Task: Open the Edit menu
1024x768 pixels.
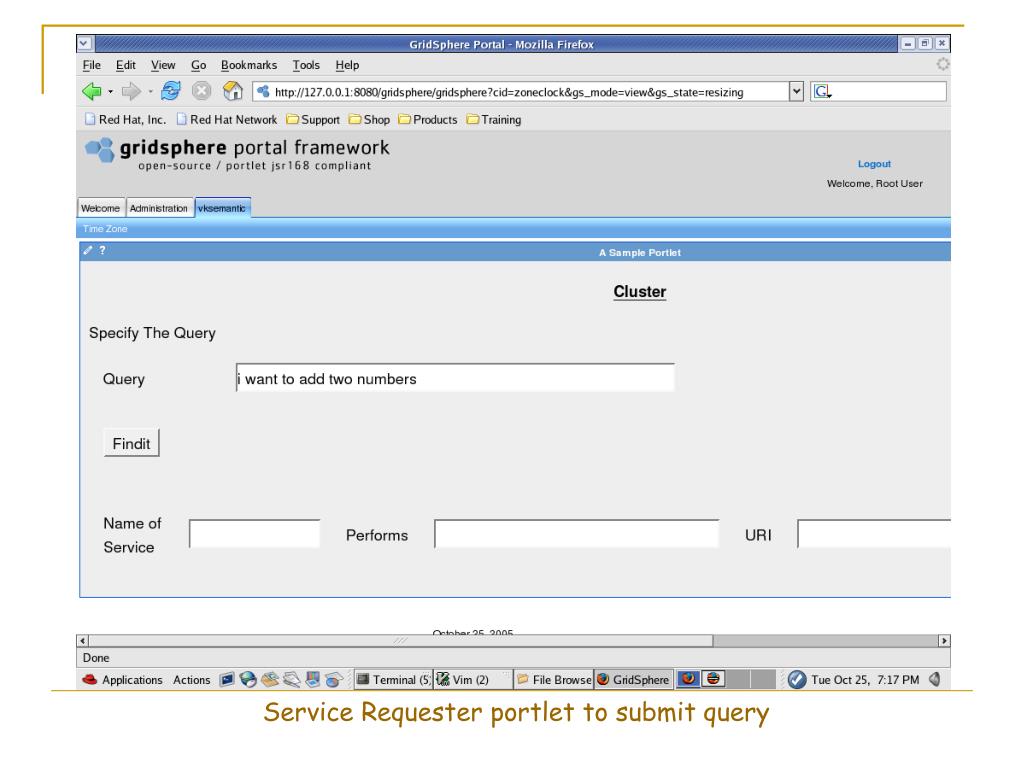Action: point(125,65)
